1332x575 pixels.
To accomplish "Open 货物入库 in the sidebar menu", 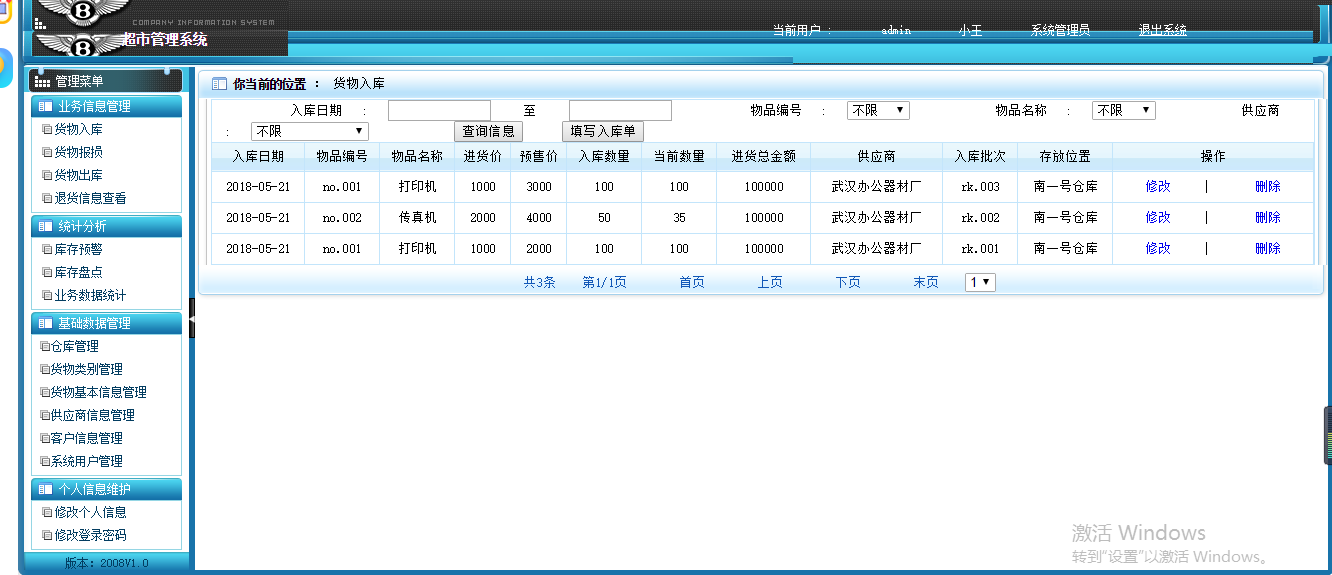I will click(x=78, y=129).
